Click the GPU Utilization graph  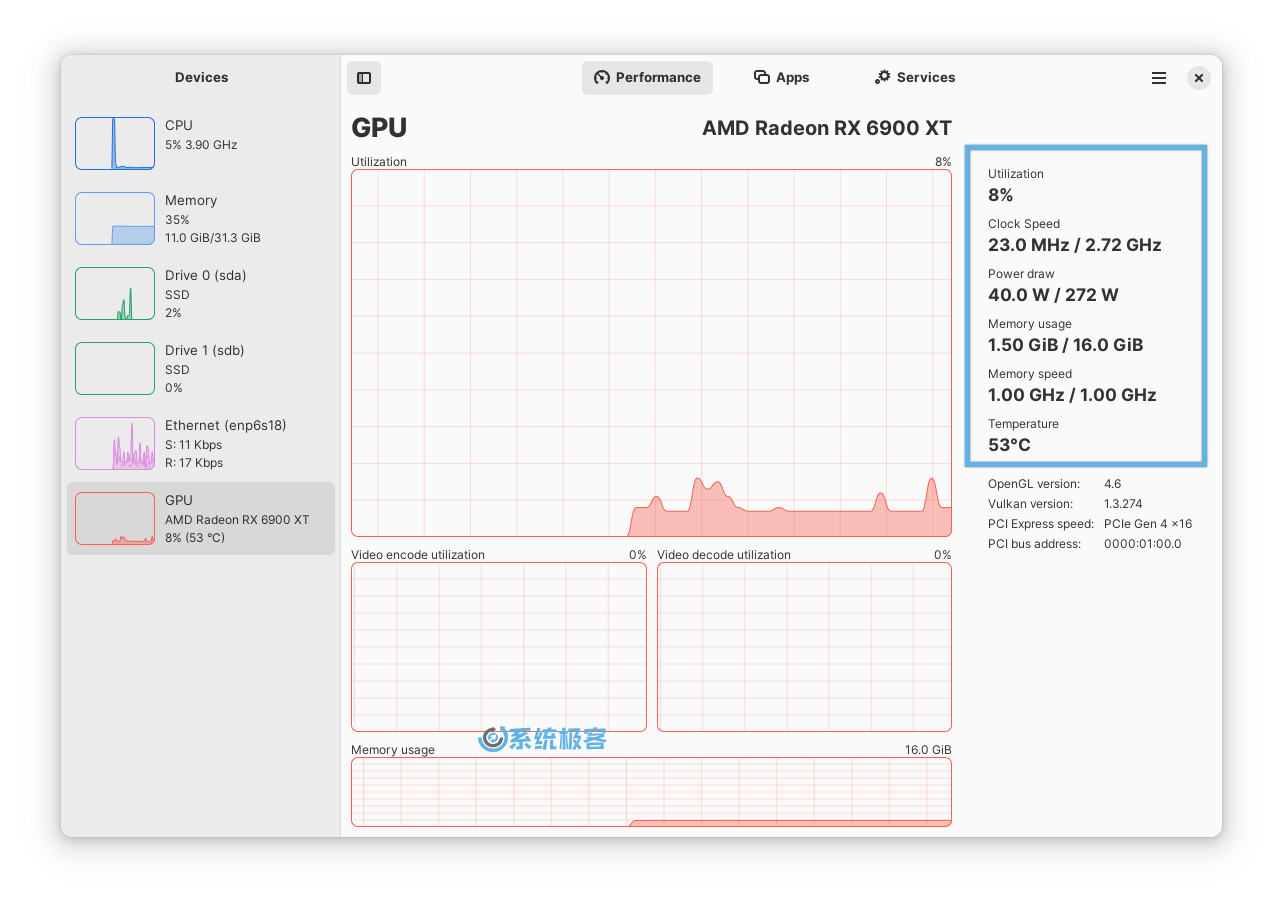pyautogui.click(x=651, y=353)
